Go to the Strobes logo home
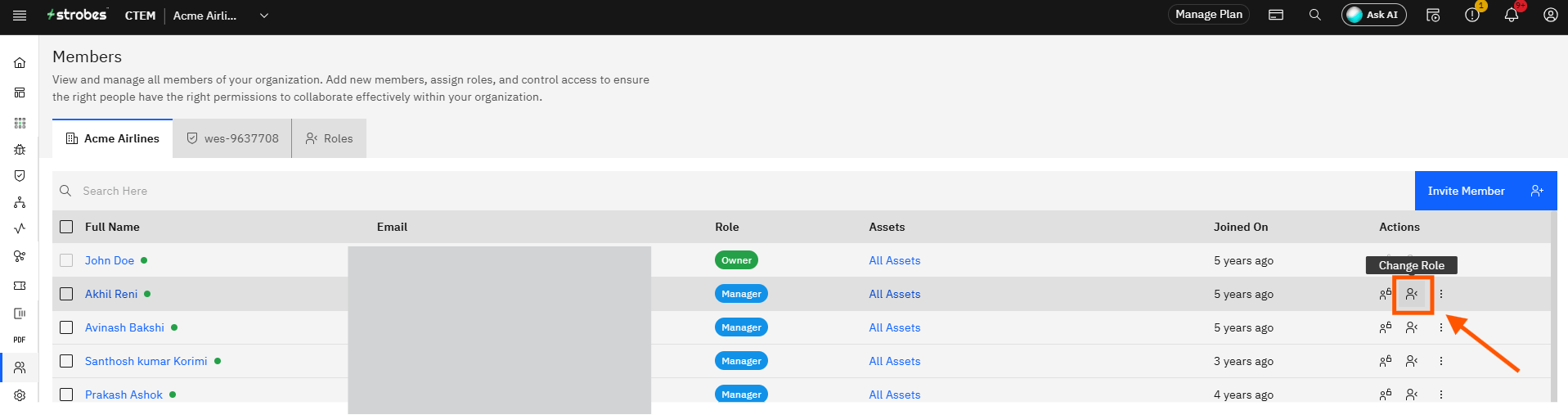 pyautogui.click(x=77, y=15)
